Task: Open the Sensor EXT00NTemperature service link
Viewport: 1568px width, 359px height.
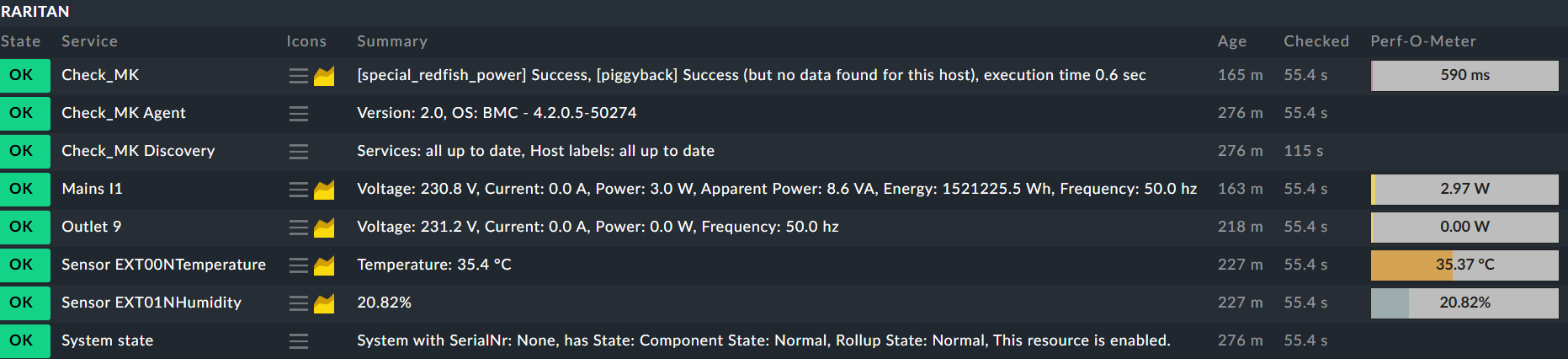Action: tap(163, 265)
